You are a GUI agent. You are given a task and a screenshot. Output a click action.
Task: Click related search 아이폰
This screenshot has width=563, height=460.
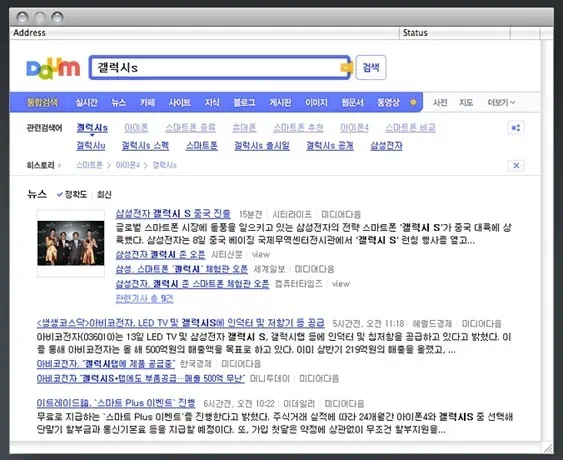[x=136, y=128]
